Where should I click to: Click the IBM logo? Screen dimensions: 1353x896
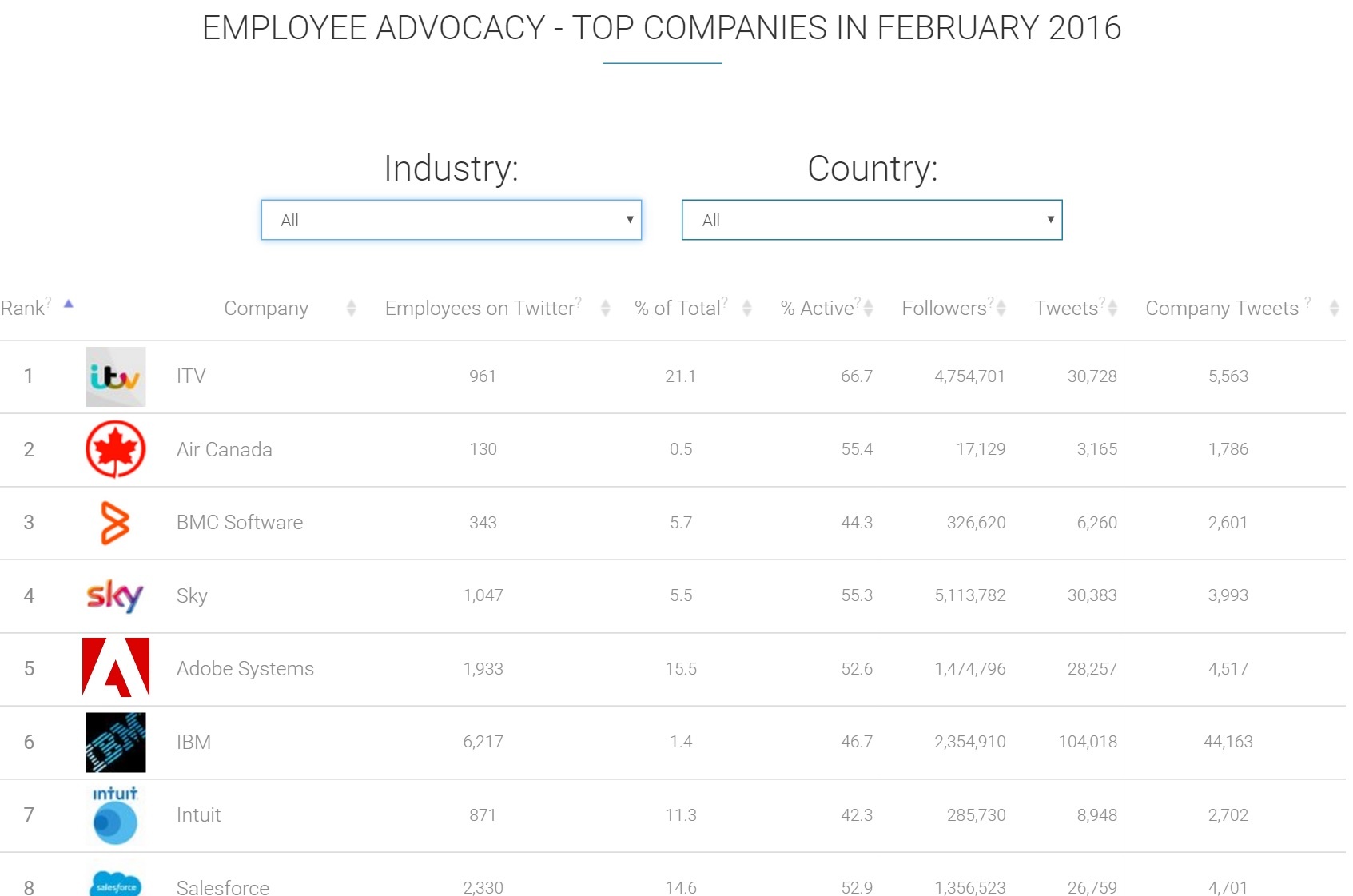[116, 742]
